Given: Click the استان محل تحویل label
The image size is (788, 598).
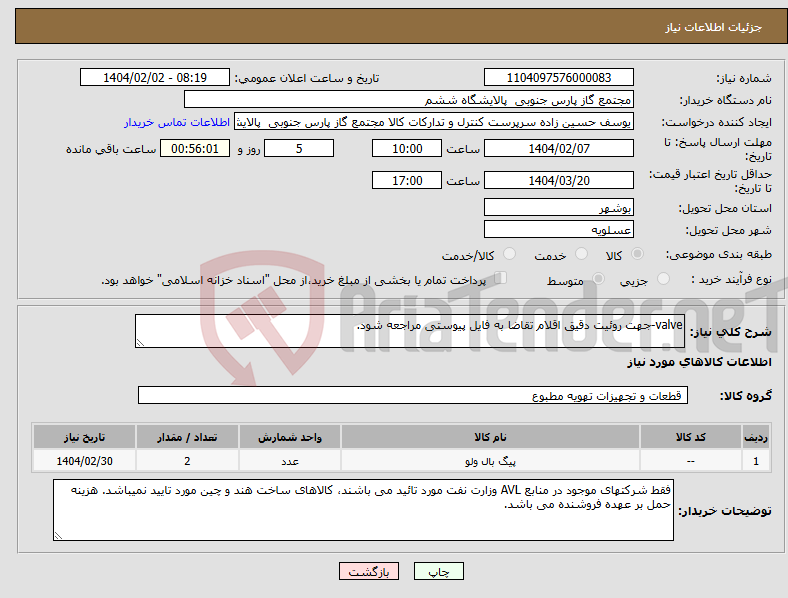Looking at the screenshot, I should (725, 208).
